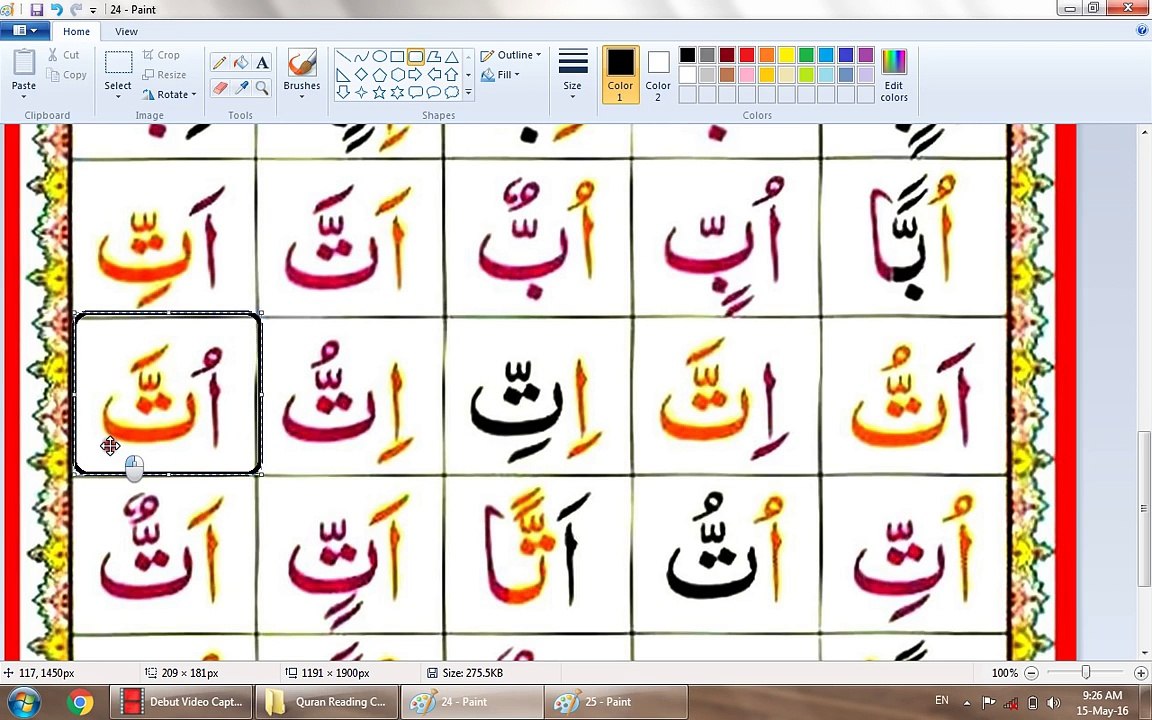
Task: Choose the Oval callout shape
Action: pyautogui.click(x=433, y=92)
